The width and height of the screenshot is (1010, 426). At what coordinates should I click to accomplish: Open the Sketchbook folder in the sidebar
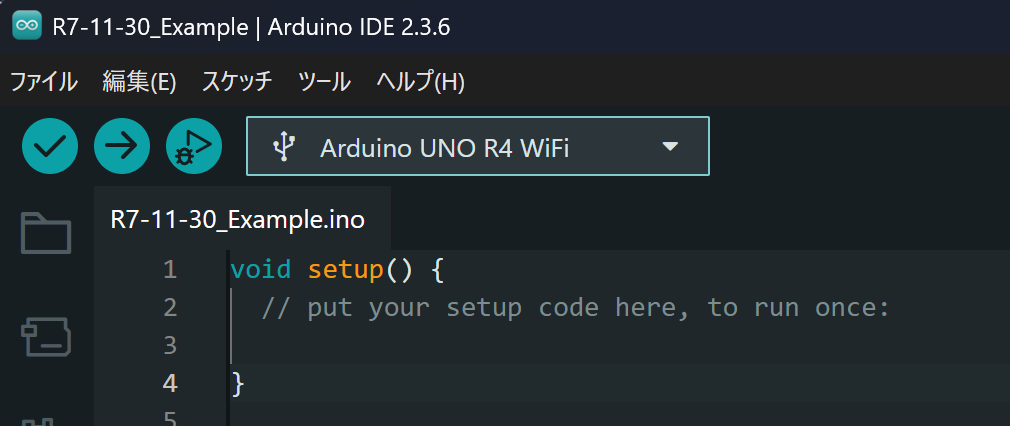[46, 233]
